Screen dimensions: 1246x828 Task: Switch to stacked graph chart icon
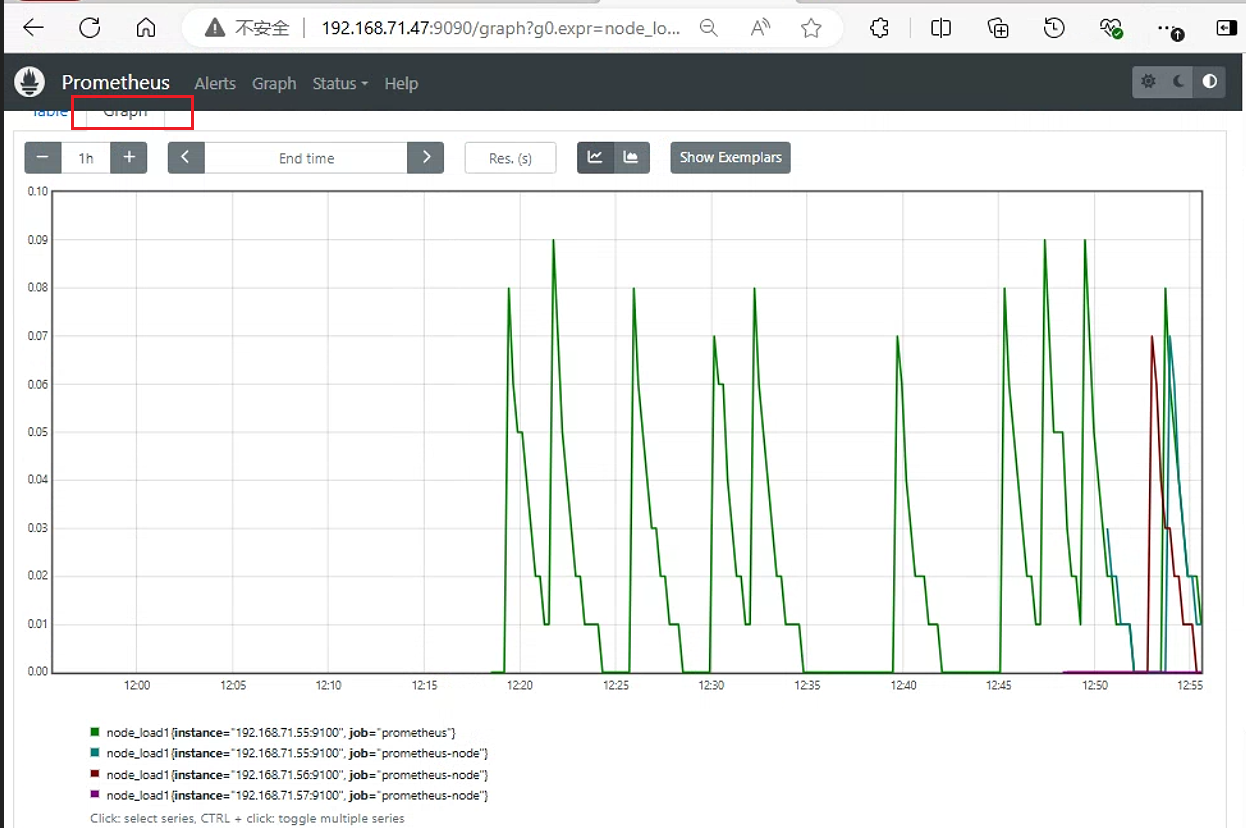coord(631,157)
